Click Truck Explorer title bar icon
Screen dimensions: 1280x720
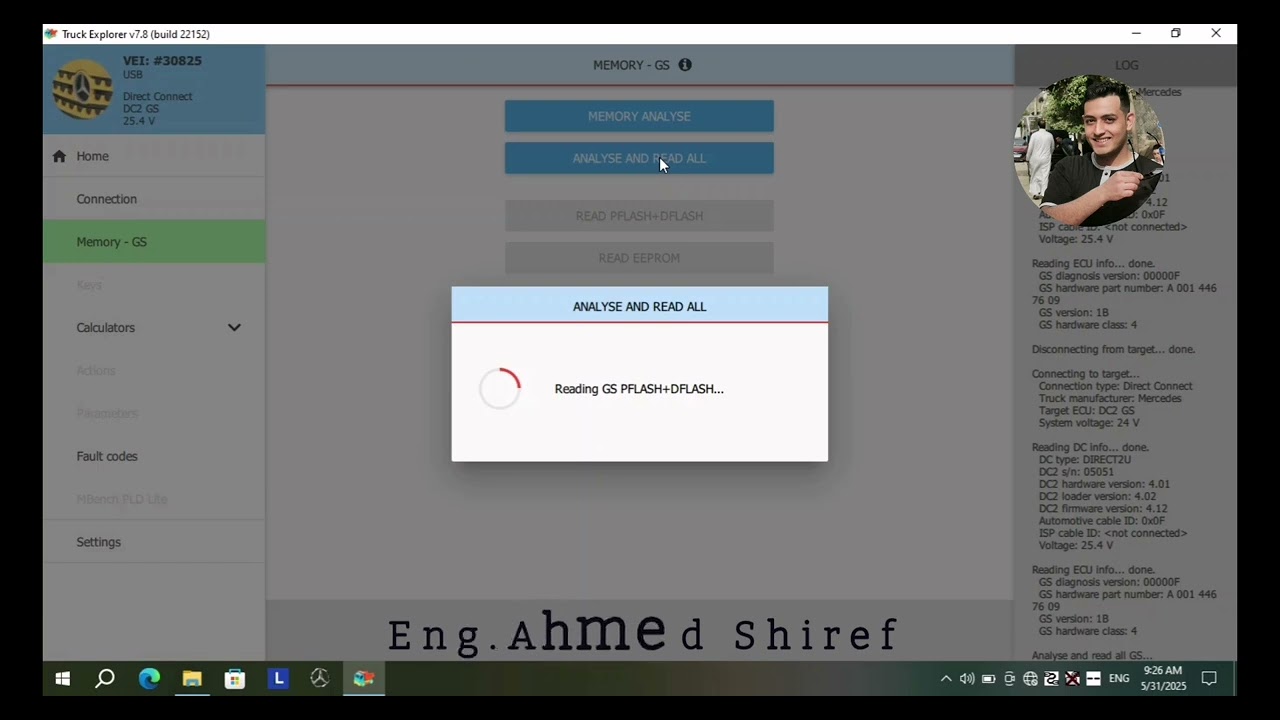pyautogui.click(x=51, y=34)
